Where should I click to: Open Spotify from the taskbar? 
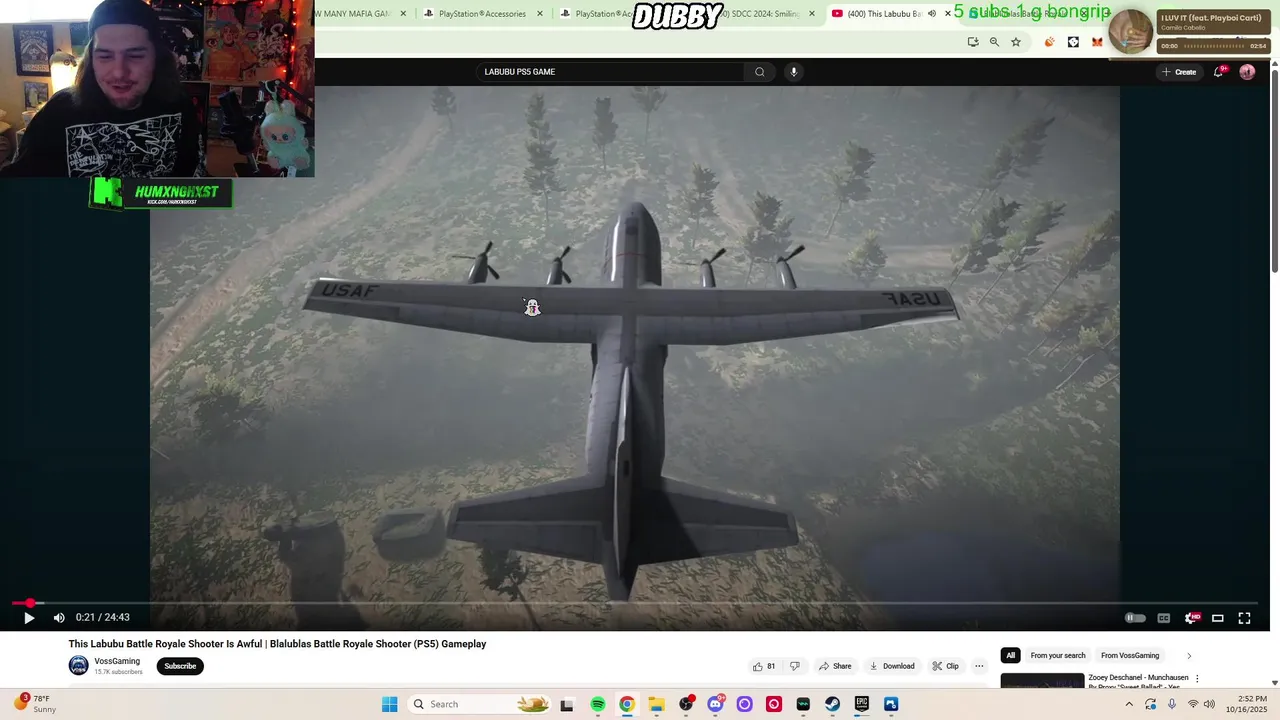598,704
